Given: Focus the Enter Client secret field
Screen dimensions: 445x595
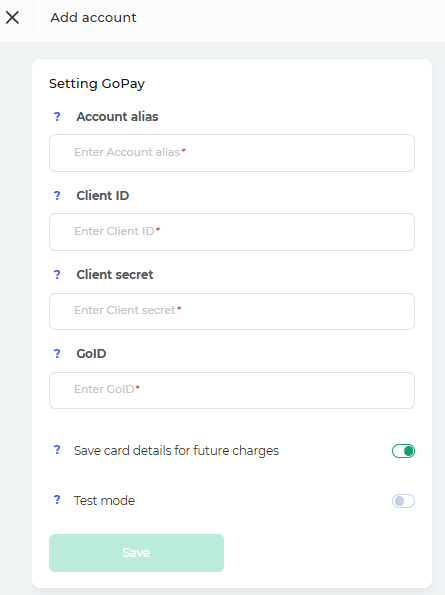Looking at the screenshot, I should coord(232,311).
